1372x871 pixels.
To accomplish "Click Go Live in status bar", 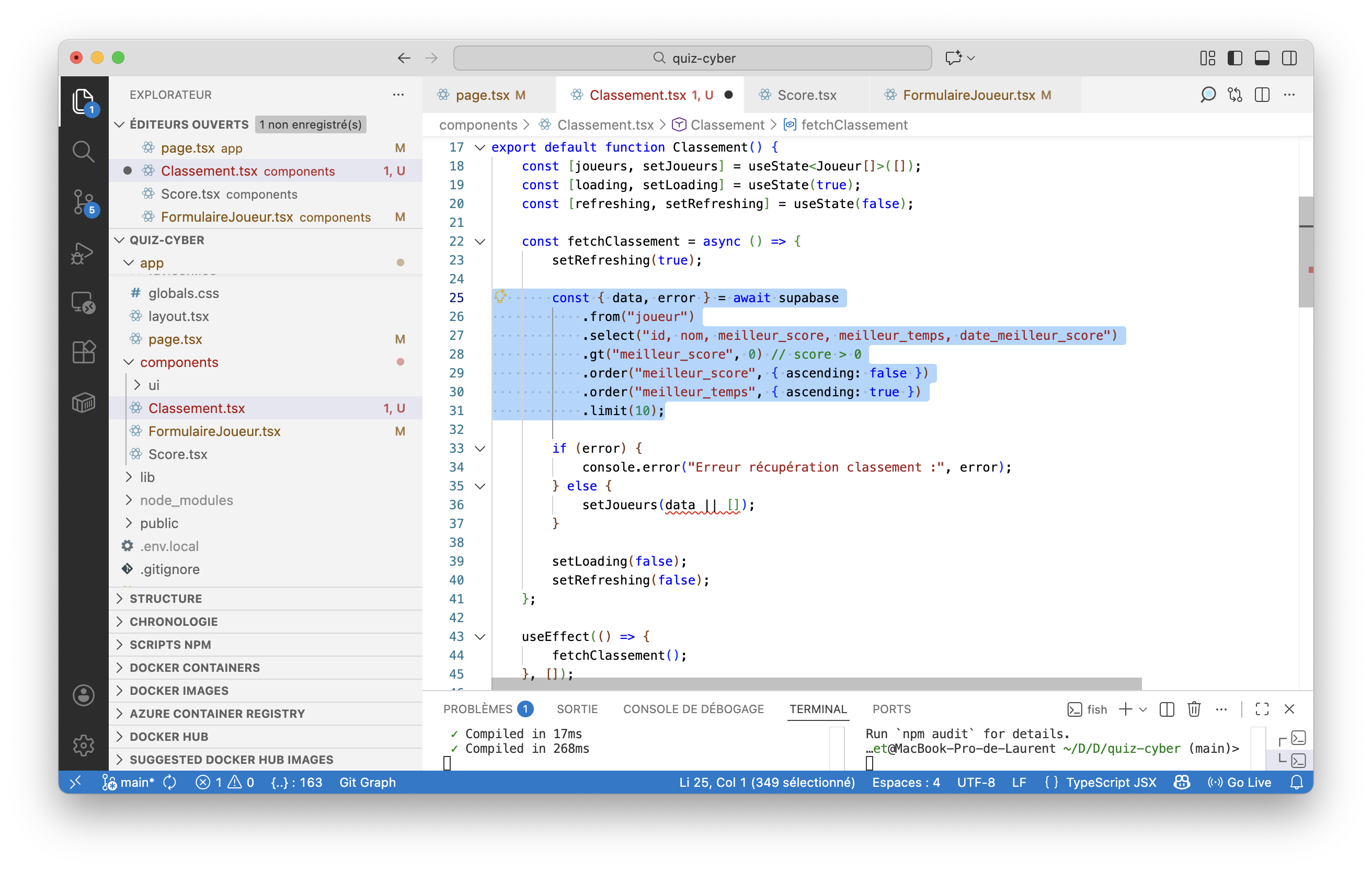I will 1240,782.
